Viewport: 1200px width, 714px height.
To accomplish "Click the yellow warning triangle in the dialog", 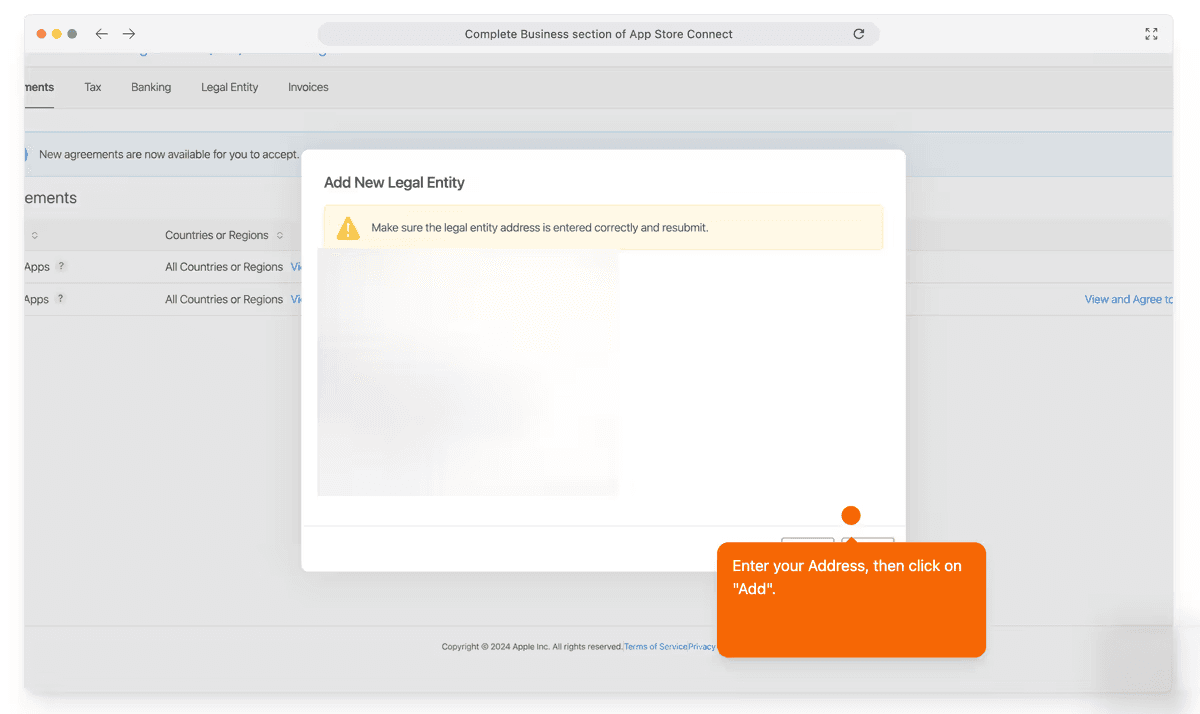I will (x=347, y=227).
